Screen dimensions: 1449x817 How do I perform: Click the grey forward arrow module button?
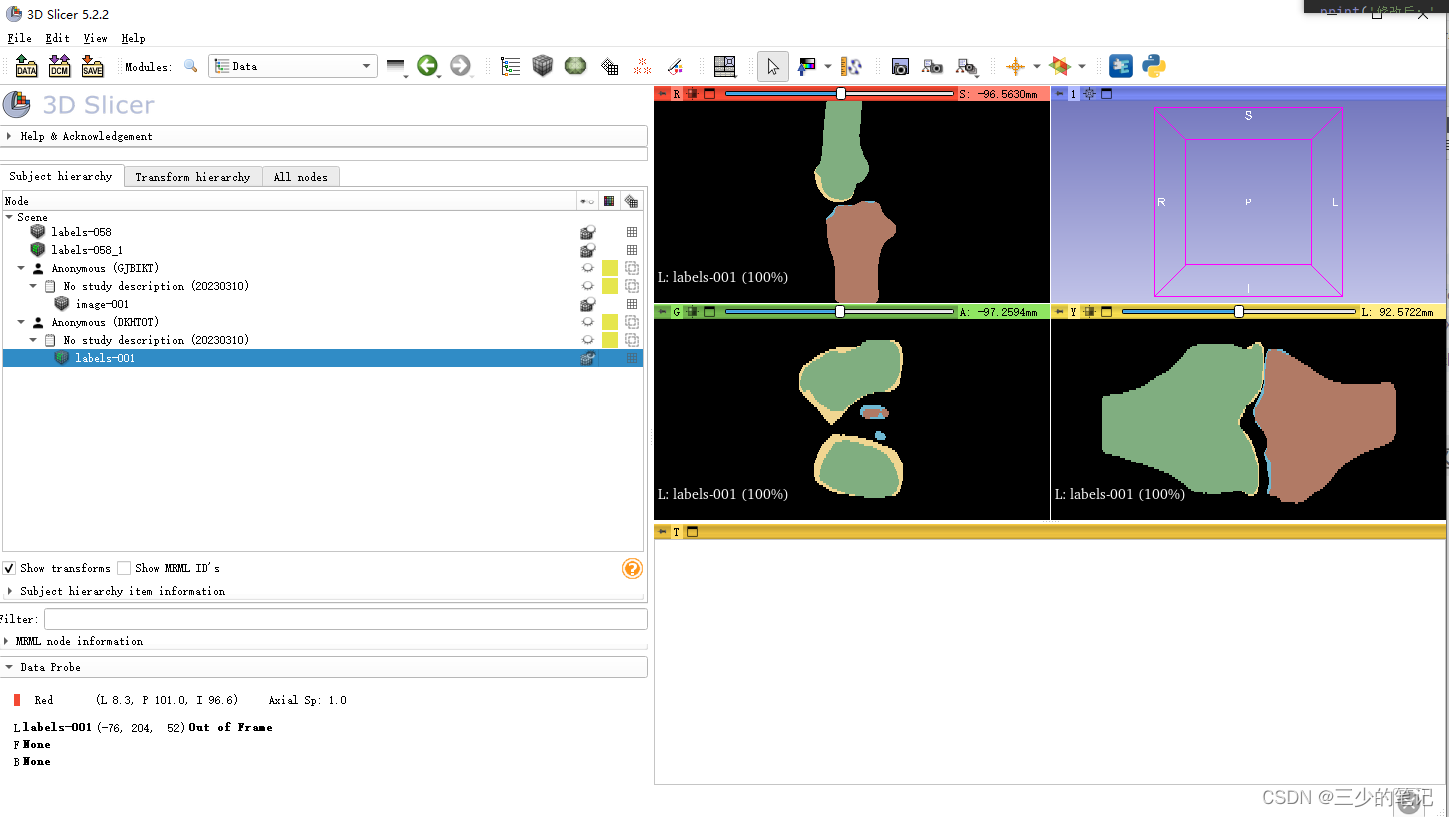[x=460, y=66]
